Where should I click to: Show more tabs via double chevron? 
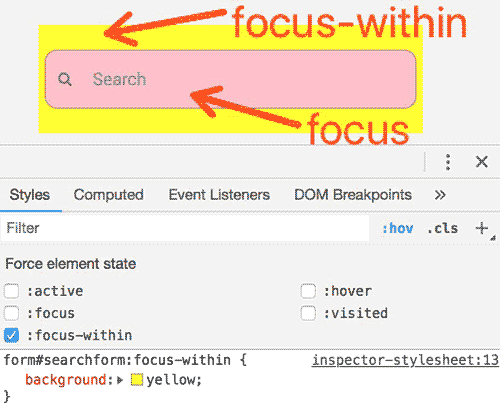click(440, 195)
